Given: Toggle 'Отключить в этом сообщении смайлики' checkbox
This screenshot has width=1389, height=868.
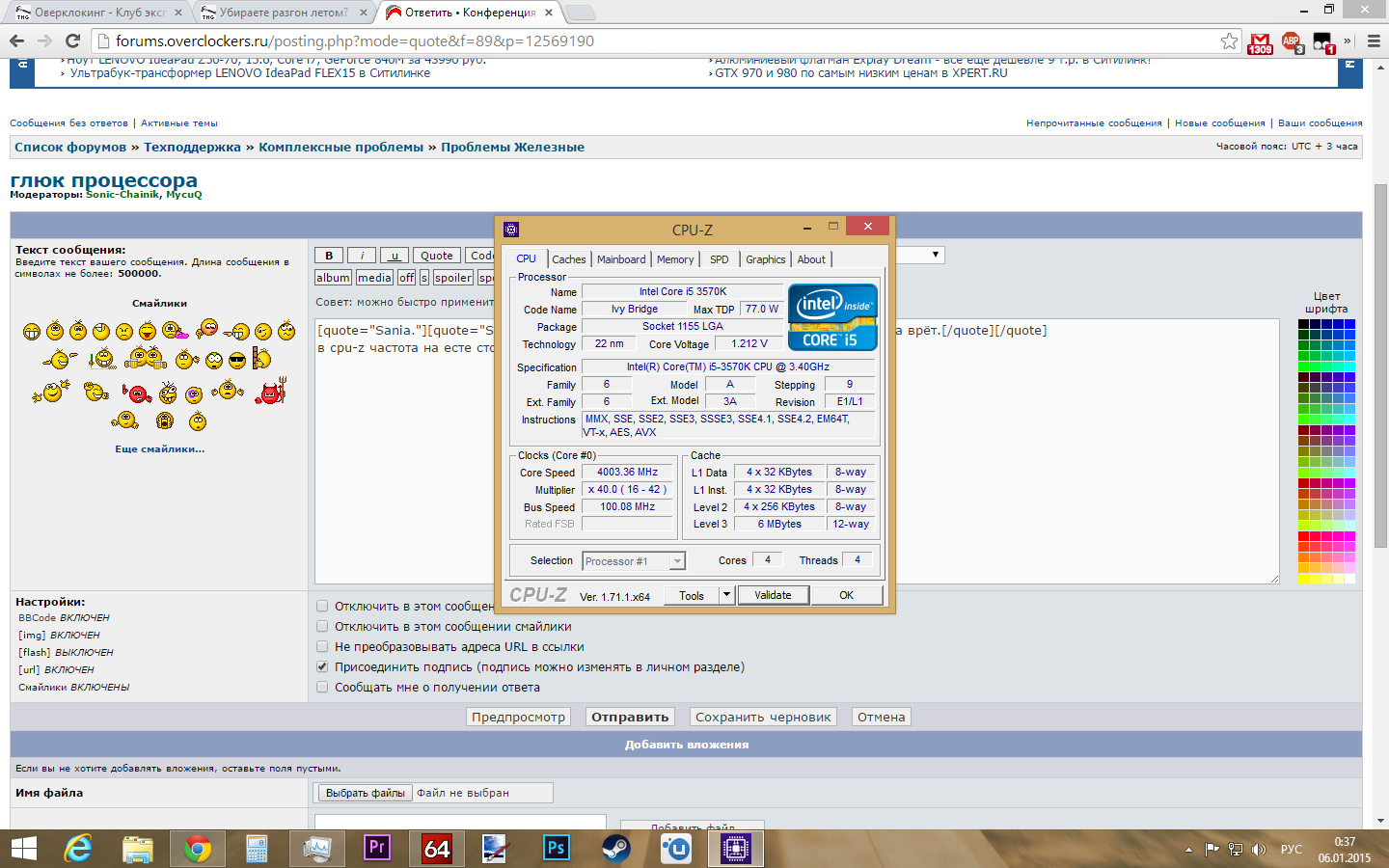Looking at the screenshot, I should click(x=322, y=627).
